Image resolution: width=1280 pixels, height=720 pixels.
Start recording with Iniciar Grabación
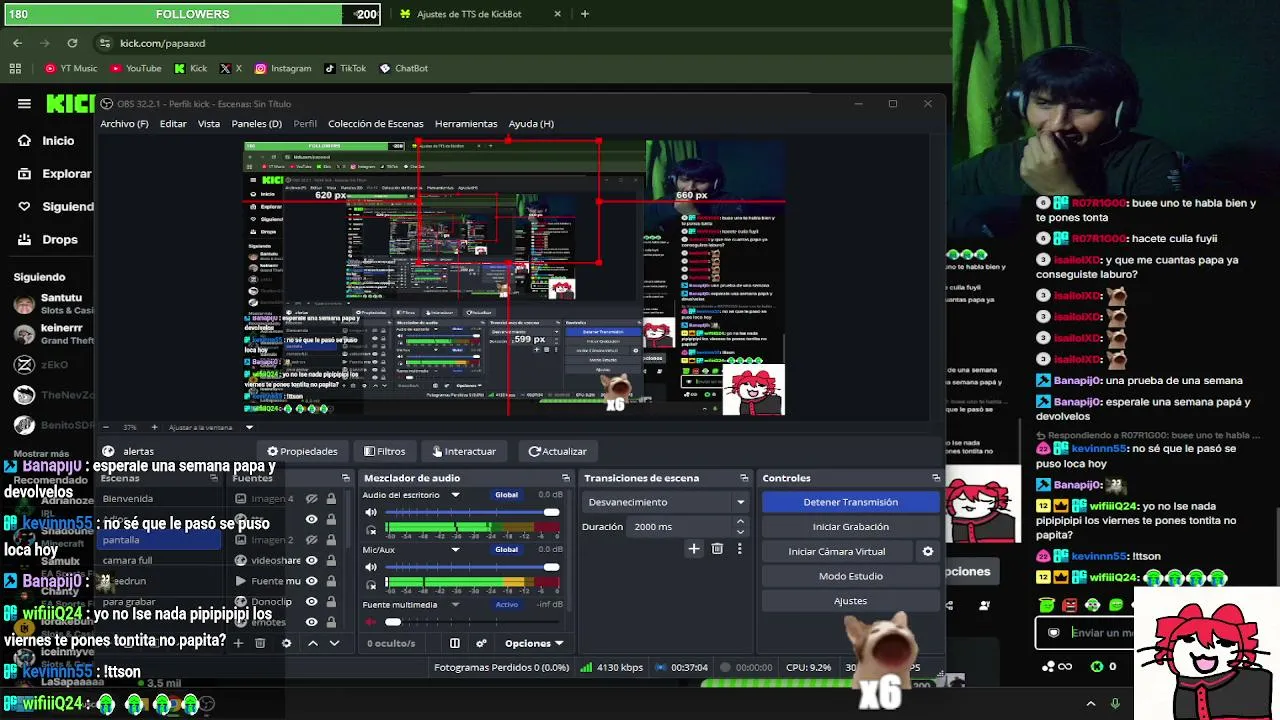850,527
